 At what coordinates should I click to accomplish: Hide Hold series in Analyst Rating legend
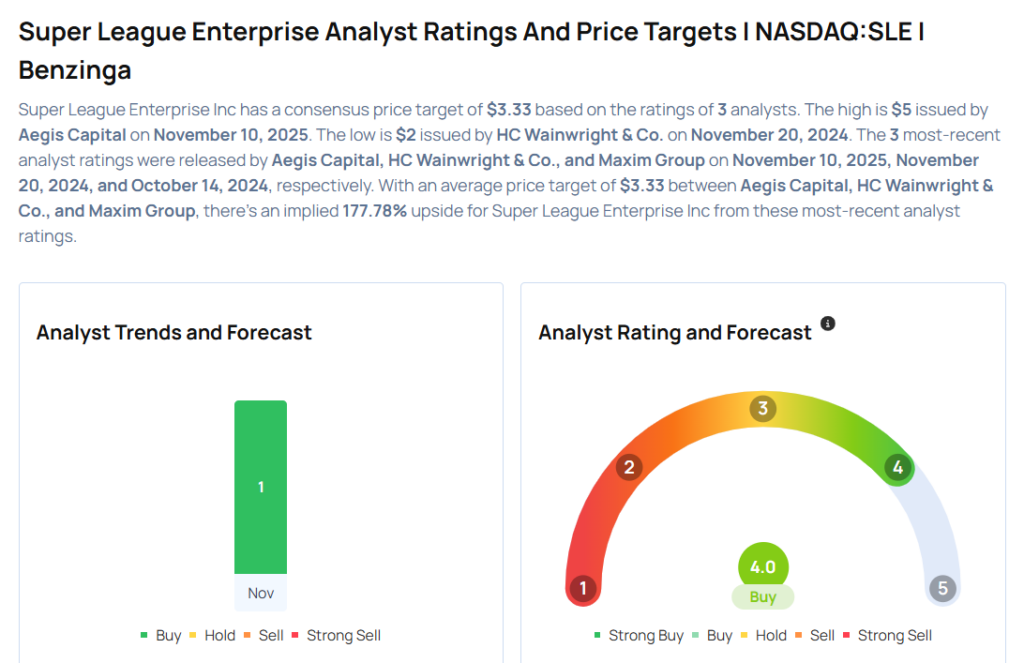(763, 635)
